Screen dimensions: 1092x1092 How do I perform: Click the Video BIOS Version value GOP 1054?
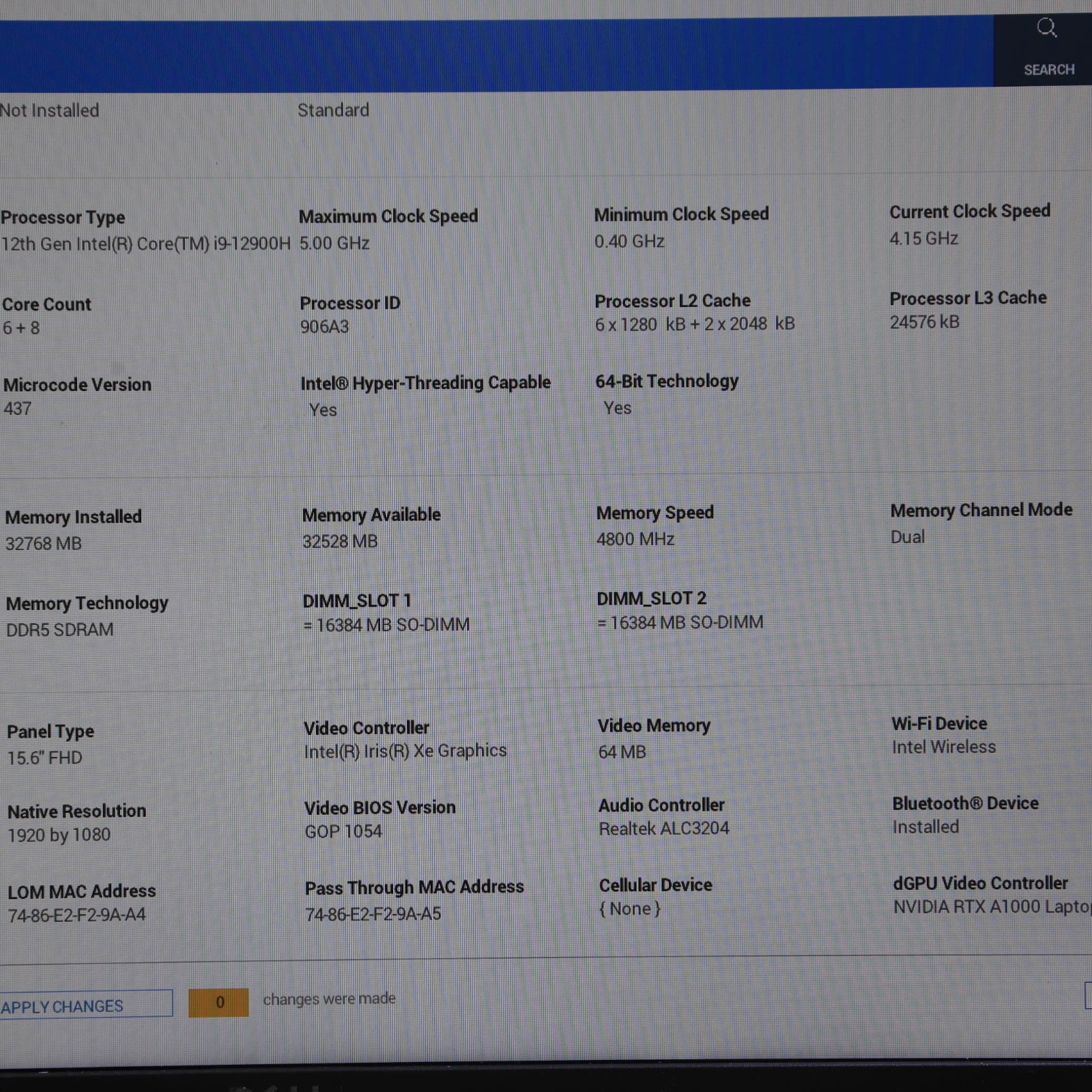(343, 831)
